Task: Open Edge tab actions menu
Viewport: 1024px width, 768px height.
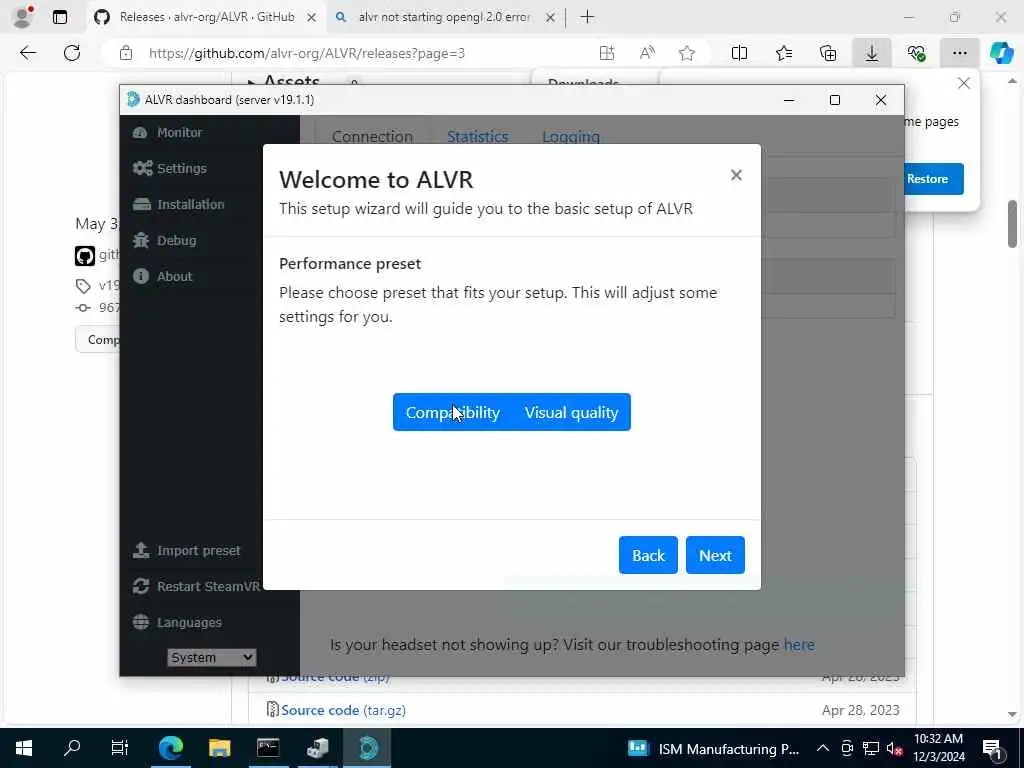Action: point(60,18)
